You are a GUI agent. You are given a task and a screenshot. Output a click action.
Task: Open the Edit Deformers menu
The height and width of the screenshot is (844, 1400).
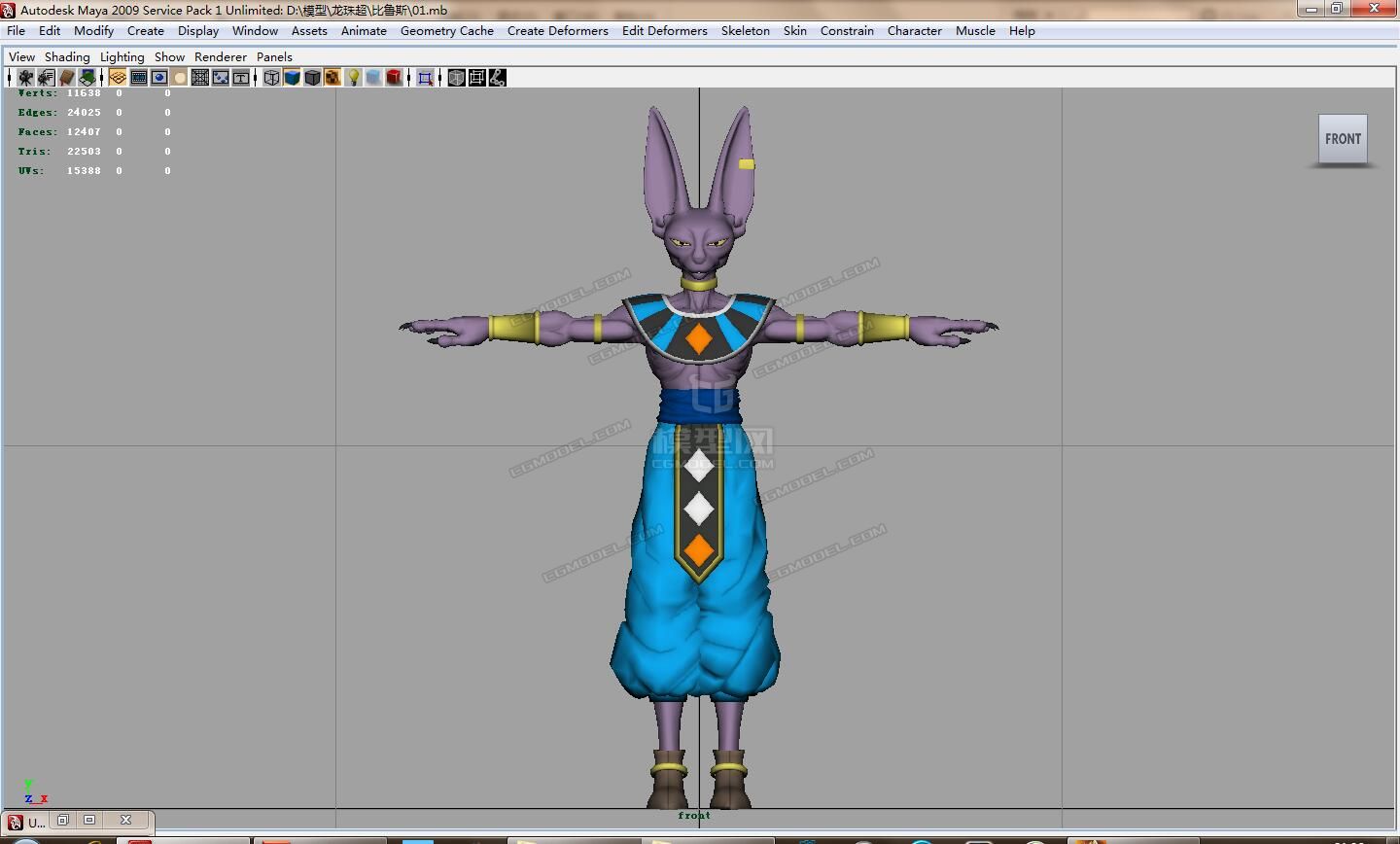(665, 31)
